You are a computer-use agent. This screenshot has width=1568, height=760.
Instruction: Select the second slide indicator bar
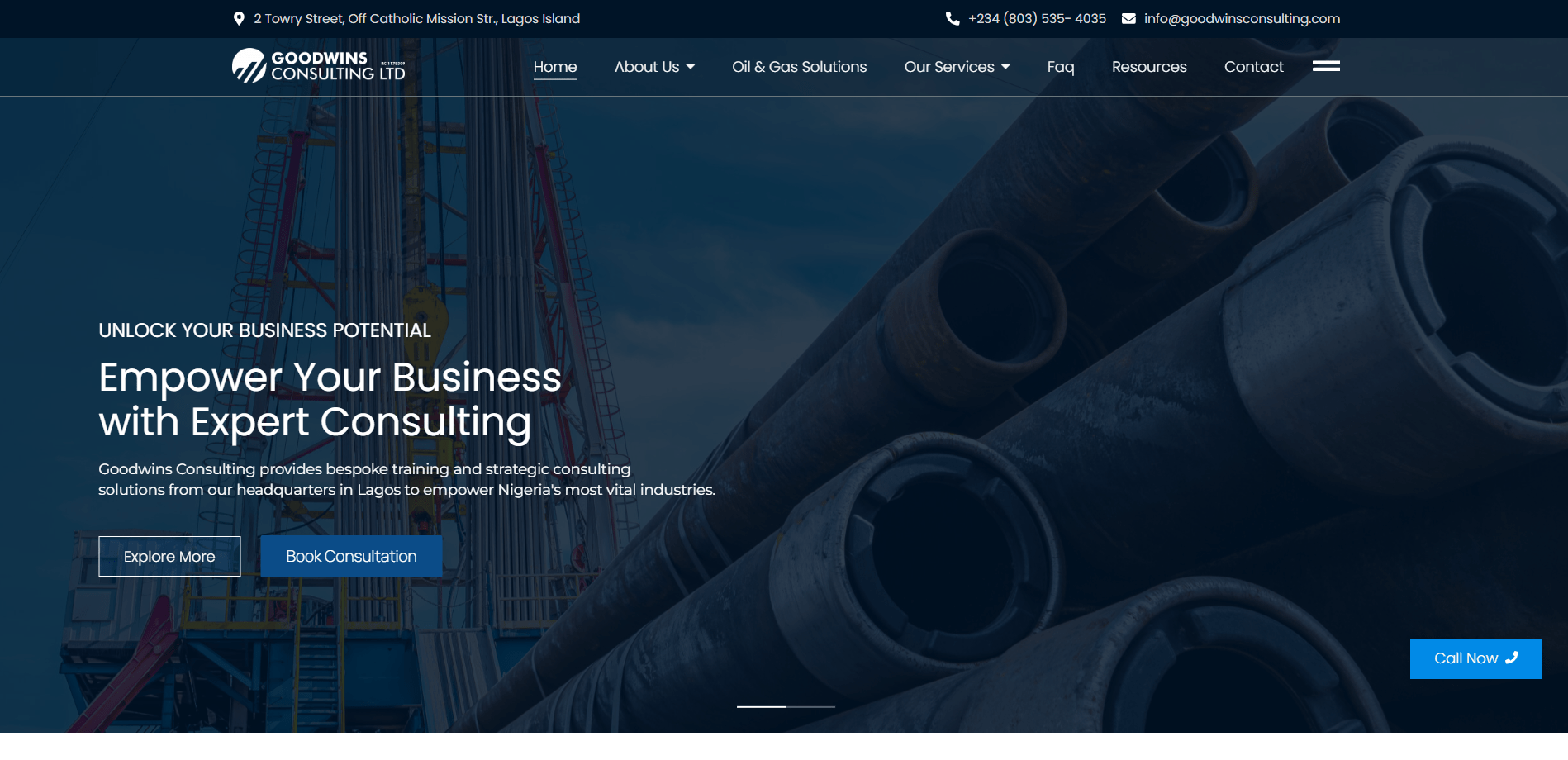pyautogui.click(x=810, y=706)
